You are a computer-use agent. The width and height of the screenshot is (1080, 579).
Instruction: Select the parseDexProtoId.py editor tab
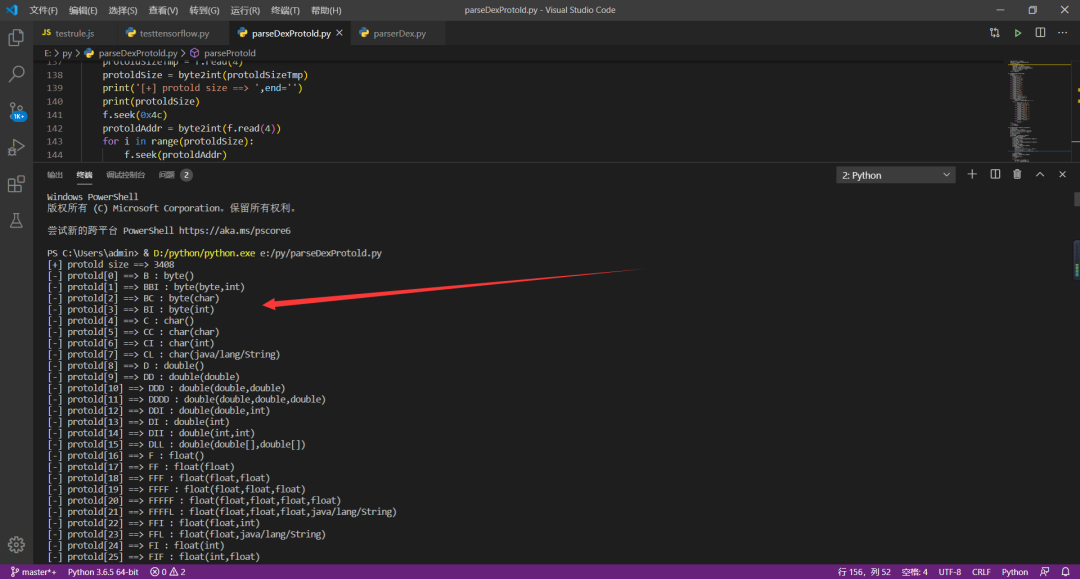[x=289, y=33]
